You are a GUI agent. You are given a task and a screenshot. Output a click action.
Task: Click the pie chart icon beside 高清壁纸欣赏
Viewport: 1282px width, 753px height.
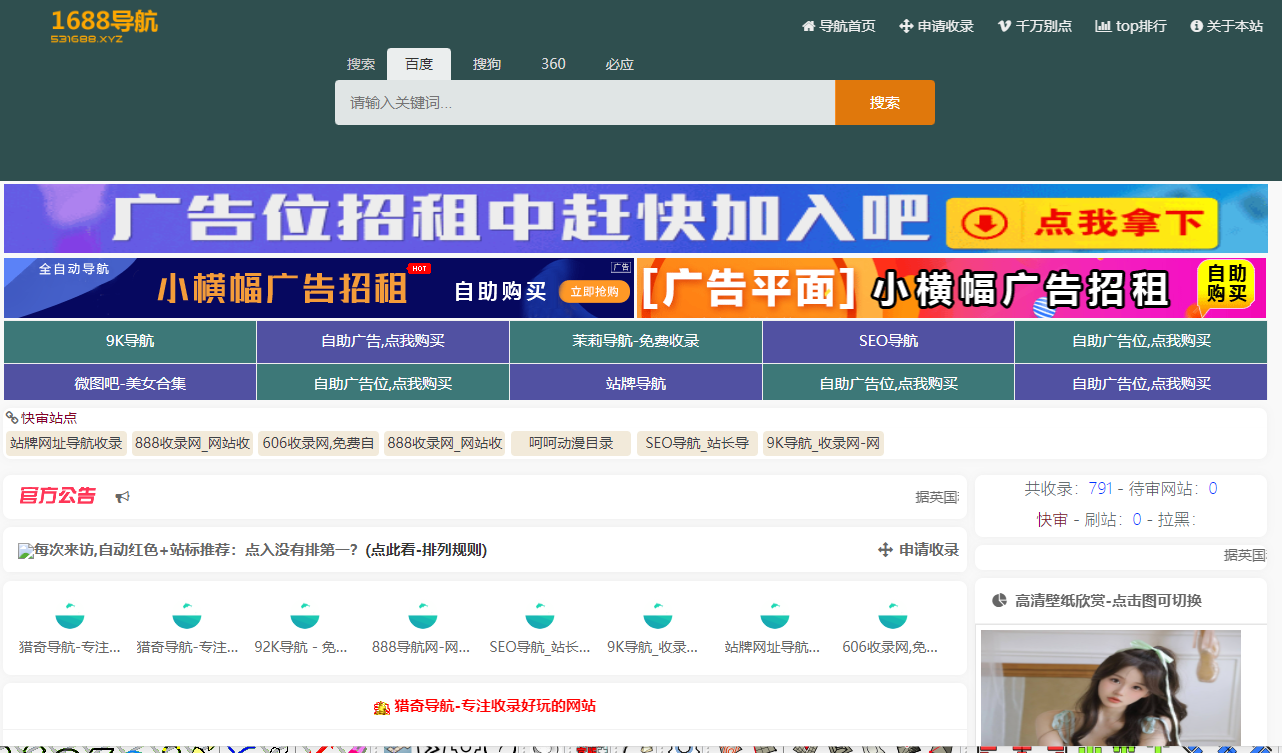point(999,600)
